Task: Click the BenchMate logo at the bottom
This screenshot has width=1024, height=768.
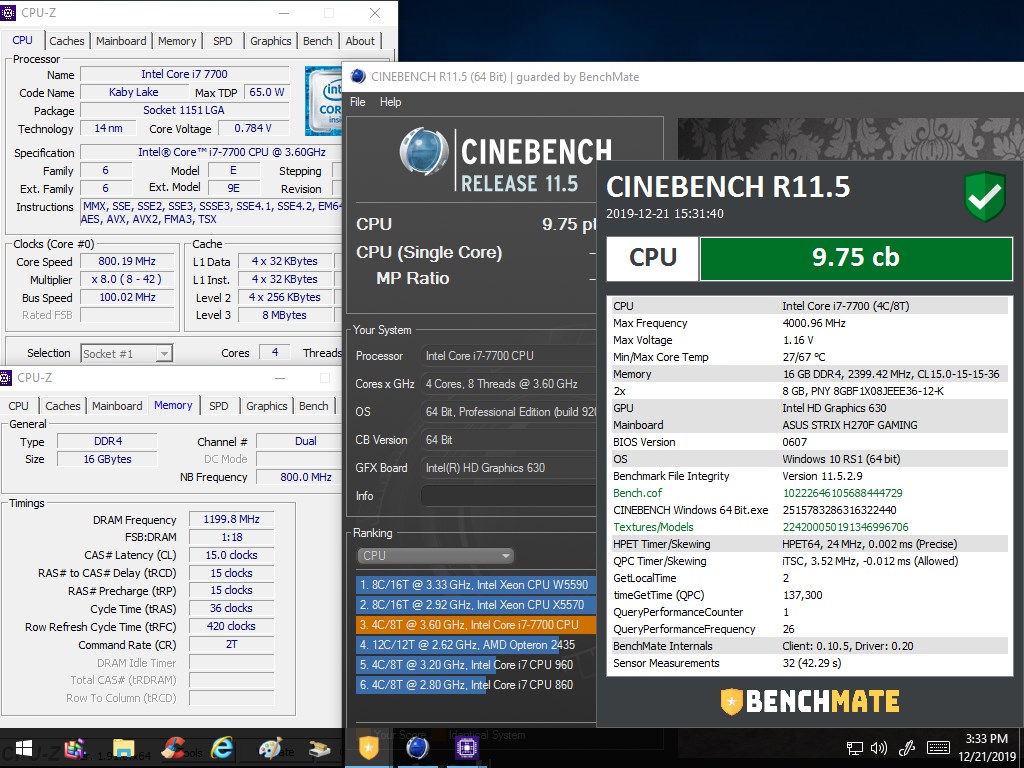Action: (x=810, y=702)
